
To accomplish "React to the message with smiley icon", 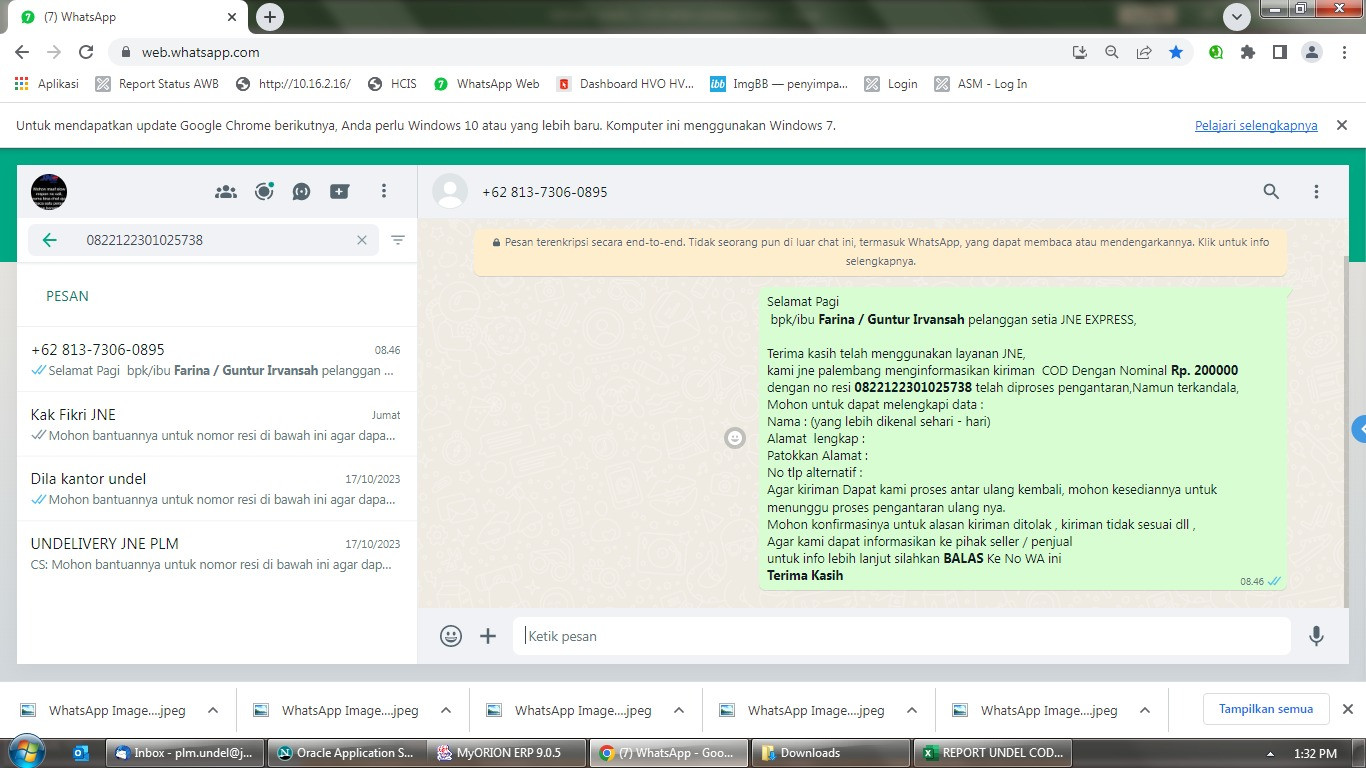I will pyautogui.click(x=735, y=438).
